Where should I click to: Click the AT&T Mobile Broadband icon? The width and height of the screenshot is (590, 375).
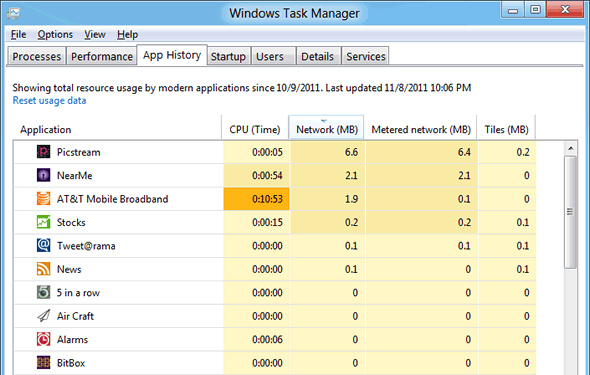click(x=43, y=199)
